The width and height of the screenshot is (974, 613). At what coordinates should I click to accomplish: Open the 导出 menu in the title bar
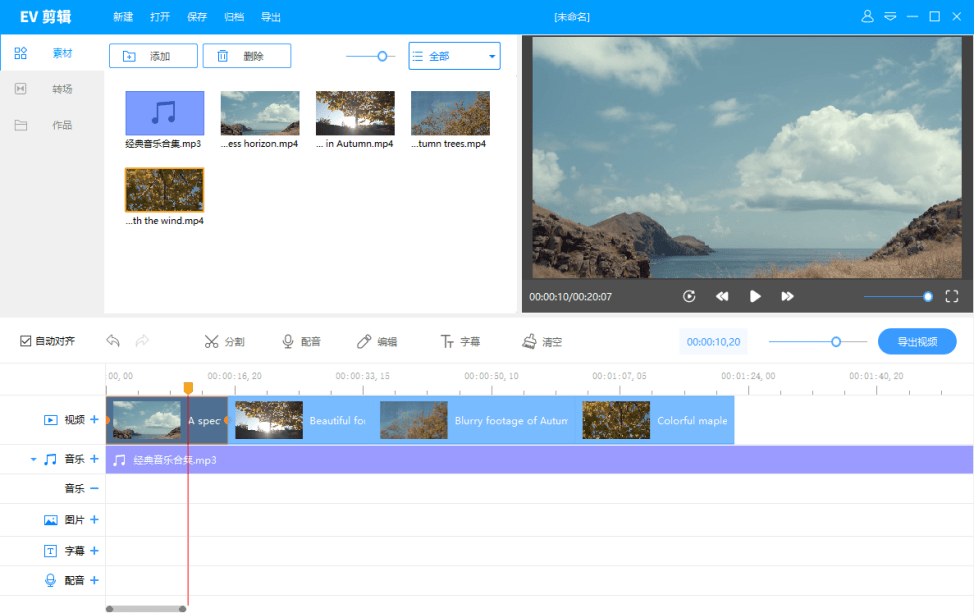point(269,16)
